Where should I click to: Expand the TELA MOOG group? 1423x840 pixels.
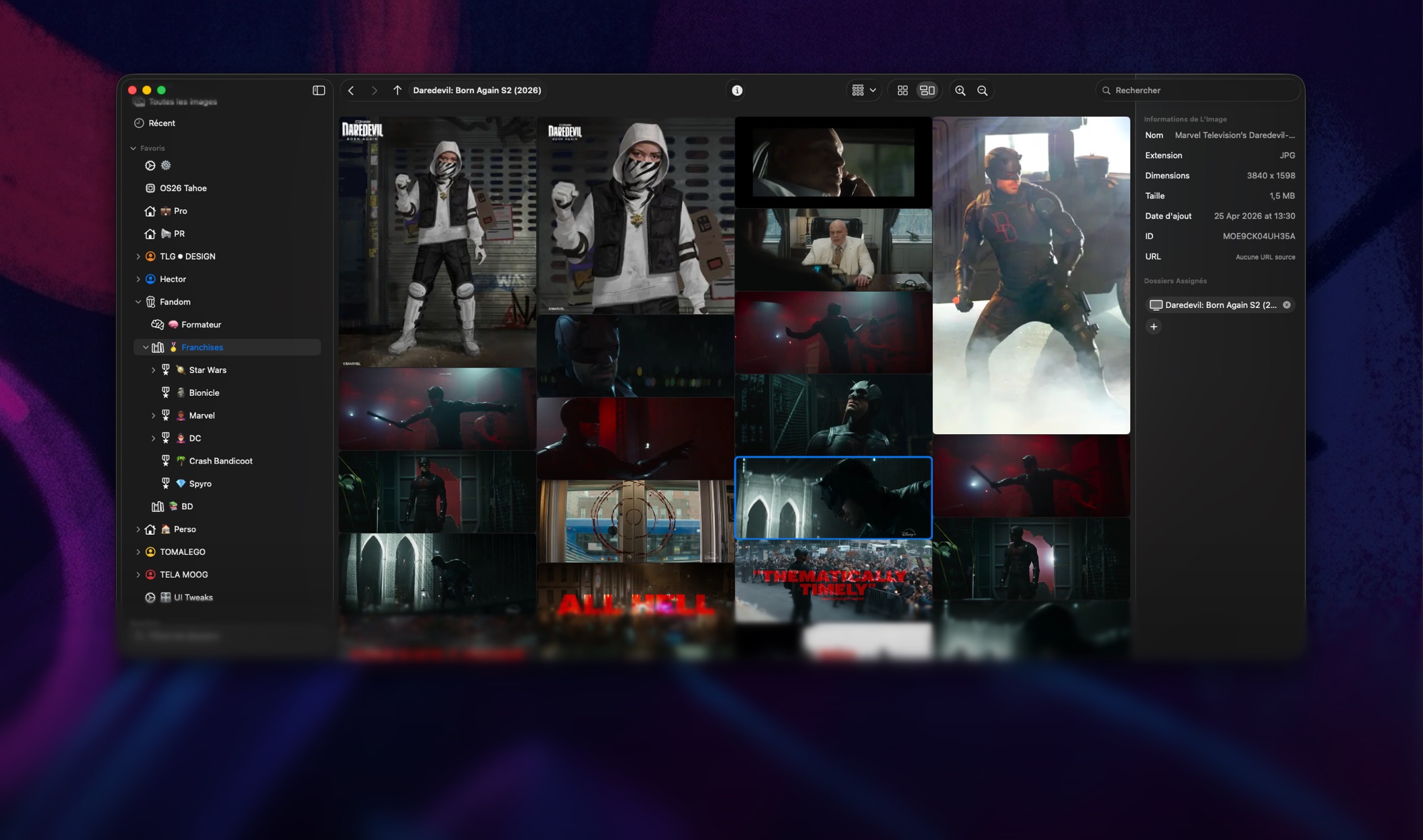138,574
